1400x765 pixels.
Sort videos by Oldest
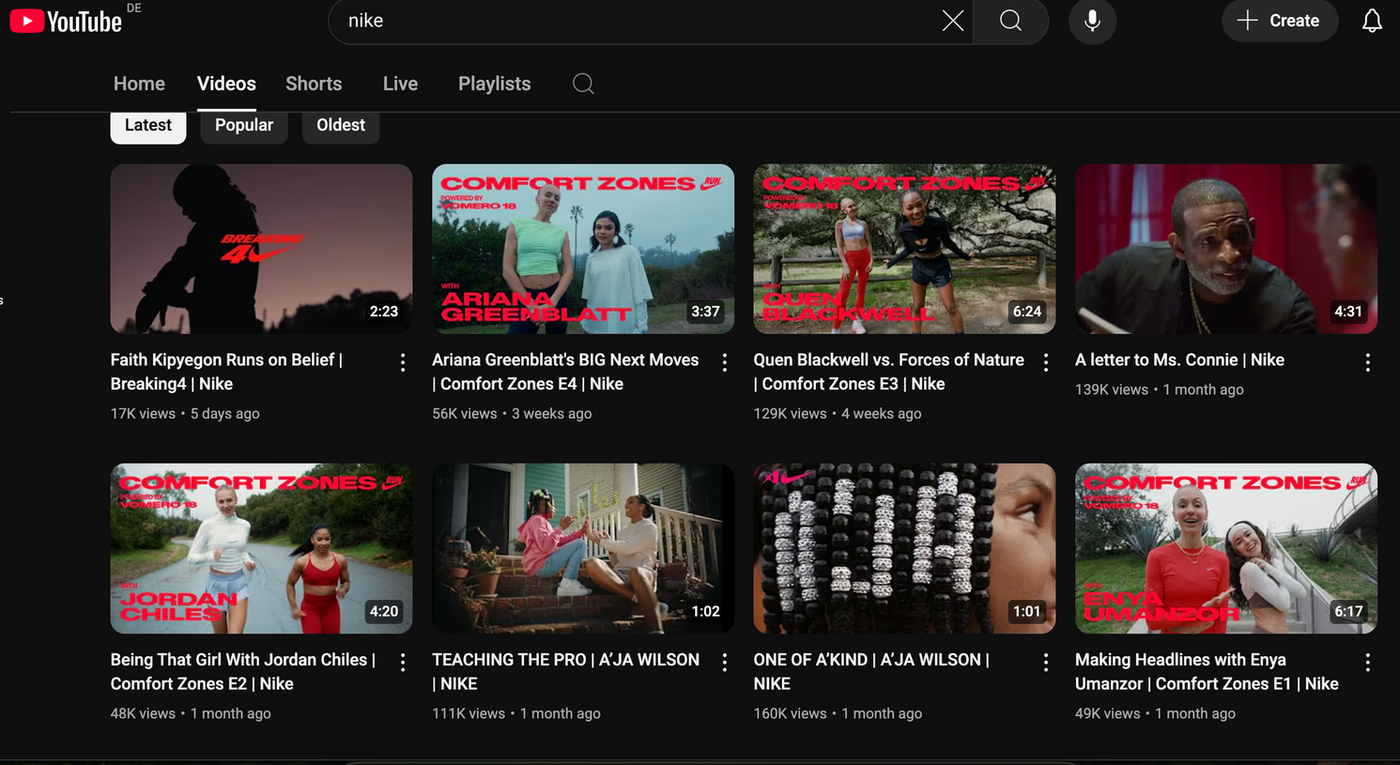point(341,125)
